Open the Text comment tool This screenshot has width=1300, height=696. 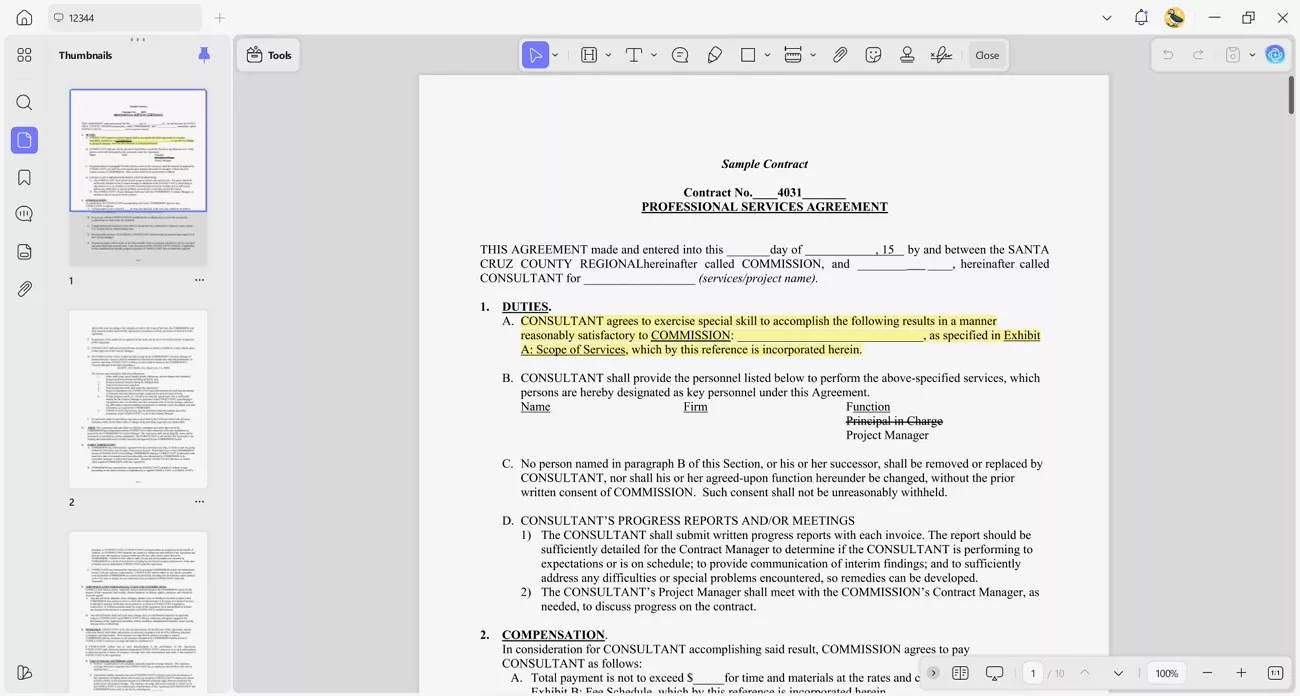click(634, 54)
